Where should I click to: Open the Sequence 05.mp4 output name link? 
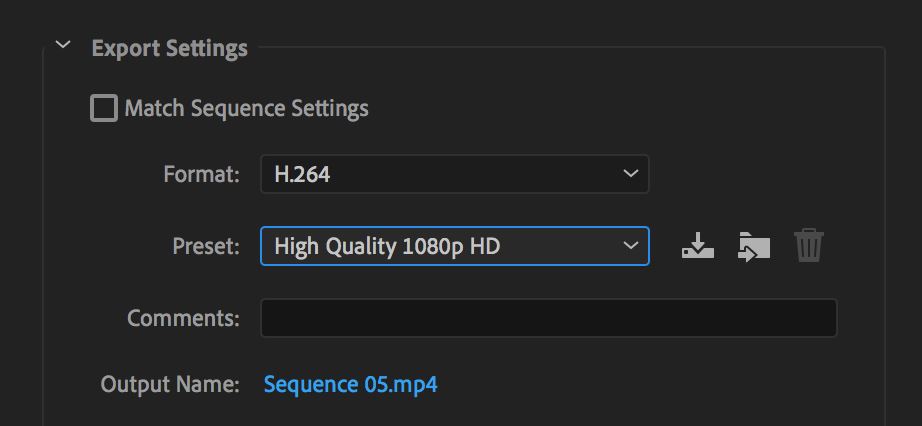coord(350,384)
